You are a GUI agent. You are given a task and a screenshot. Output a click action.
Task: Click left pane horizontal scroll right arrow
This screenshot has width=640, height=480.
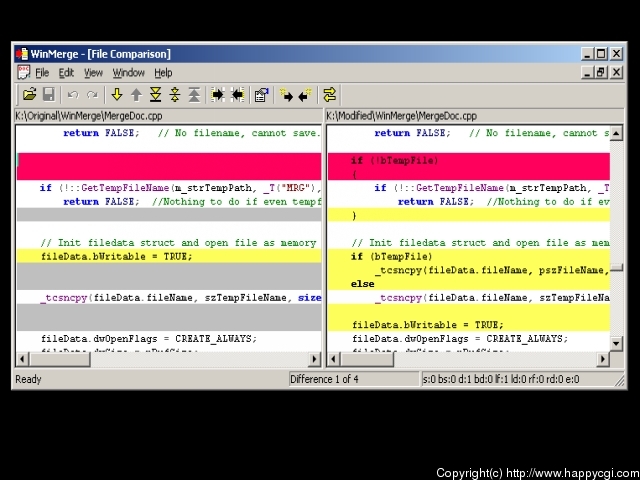(314, 359)
